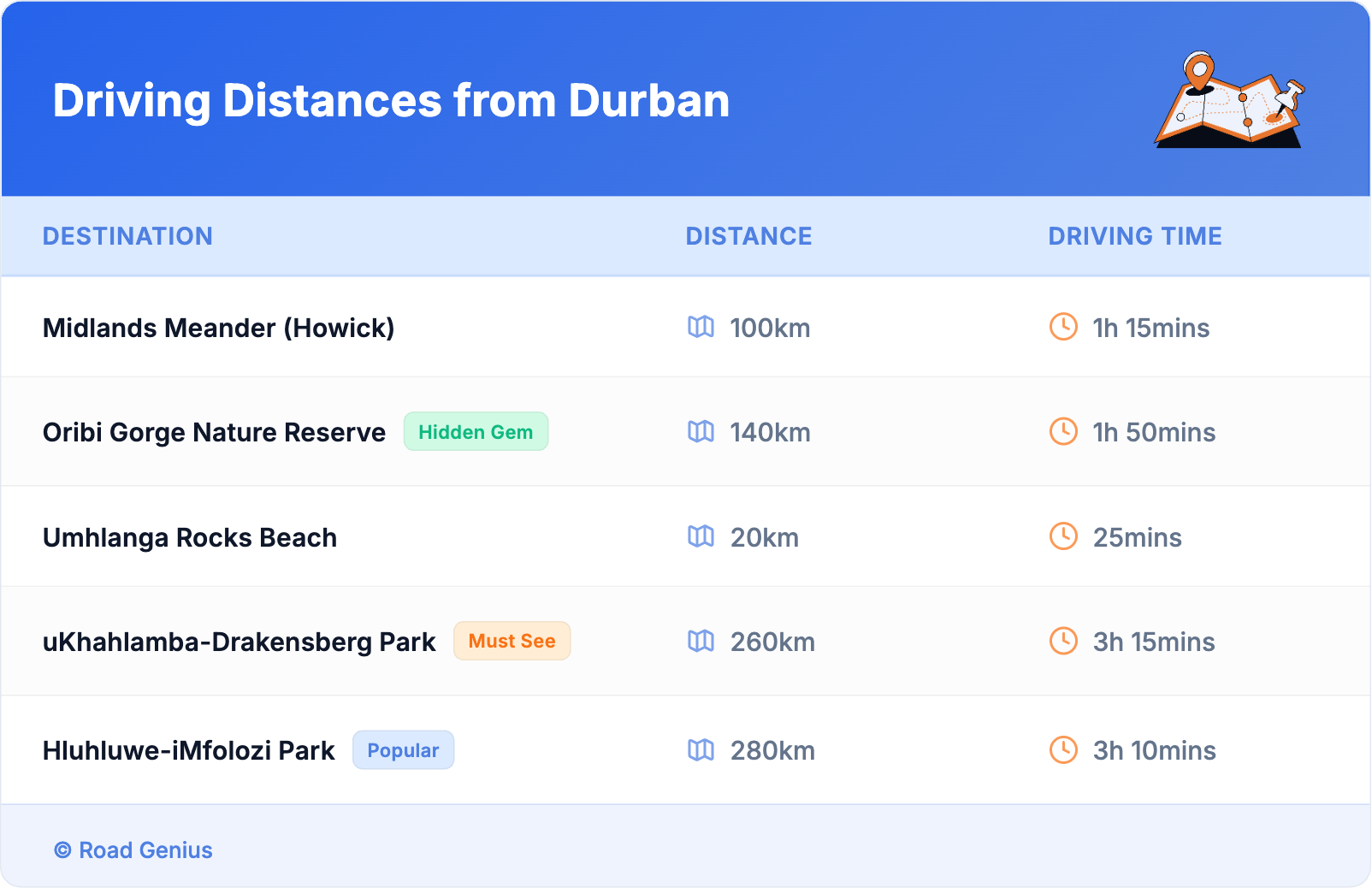The image size is (1372, 888).
Task: Open the Road Genius footer link
Action: pyautogui.click(x=134, y=850)
